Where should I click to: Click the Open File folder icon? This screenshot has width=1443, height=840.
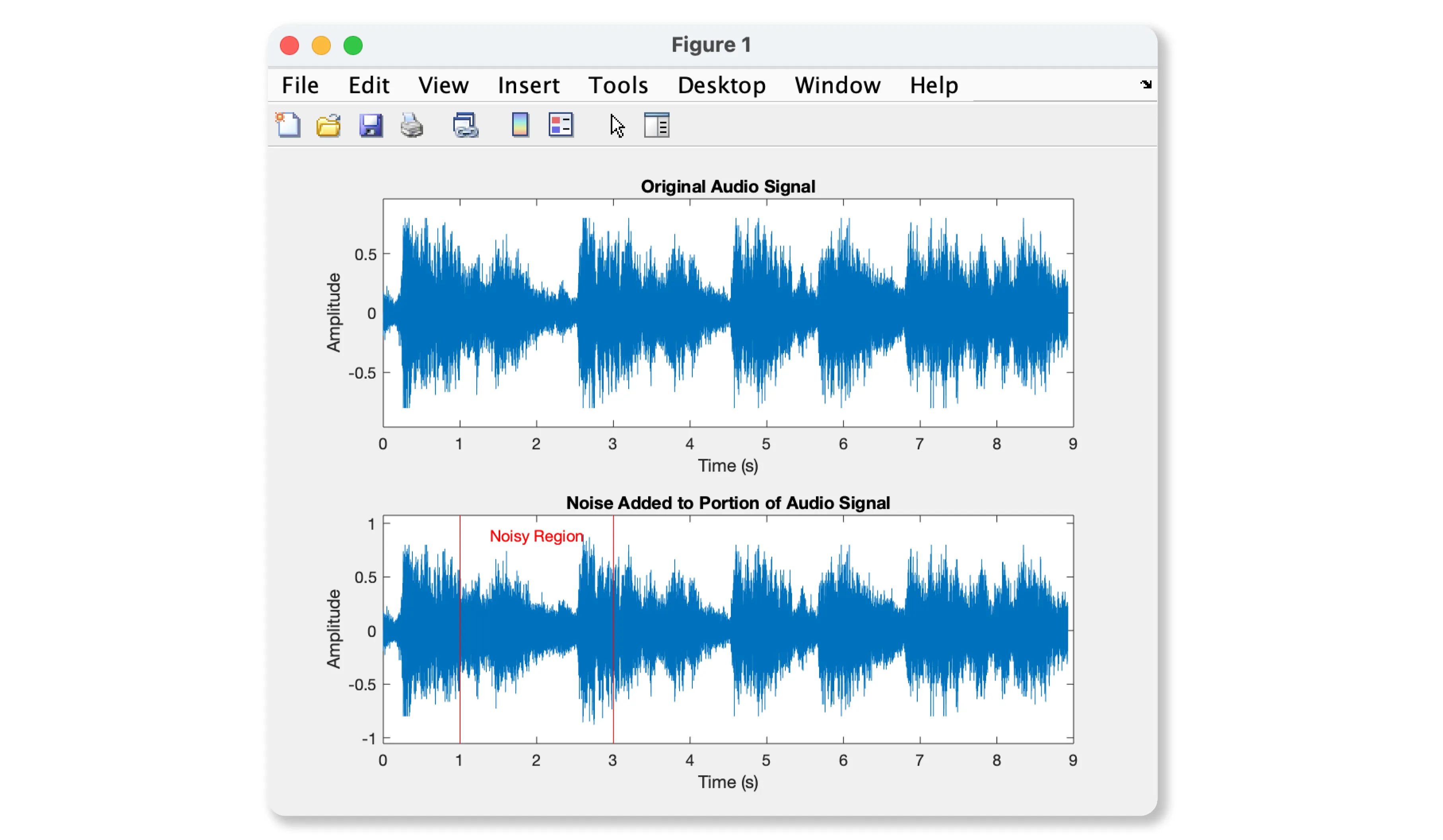tap(329, 125)
